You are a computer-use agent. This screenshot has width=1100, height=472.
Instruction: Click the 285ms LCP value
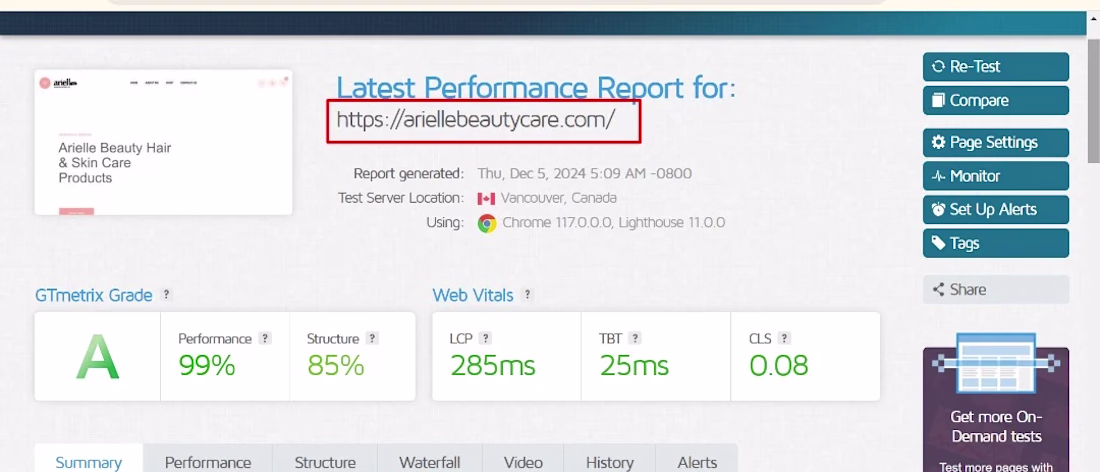click(492, 365)
